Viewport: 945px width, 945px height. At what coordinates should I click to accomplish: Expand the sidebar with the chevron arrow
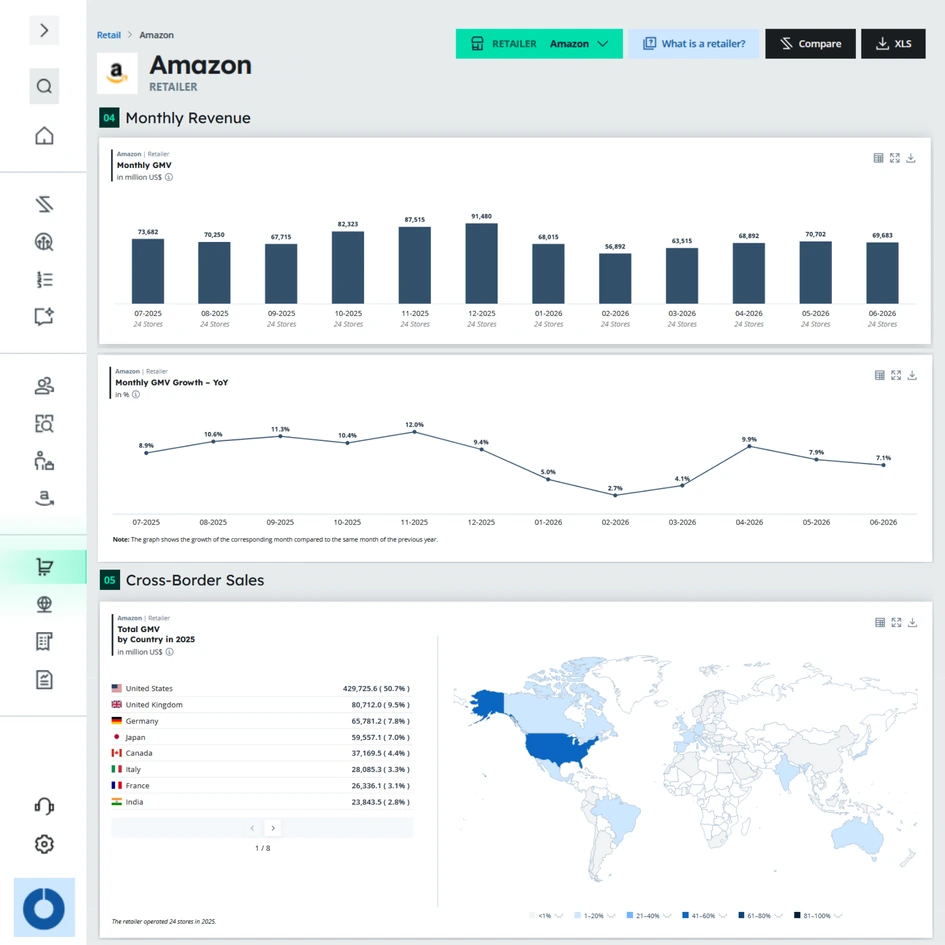click(x=44, y=30)
